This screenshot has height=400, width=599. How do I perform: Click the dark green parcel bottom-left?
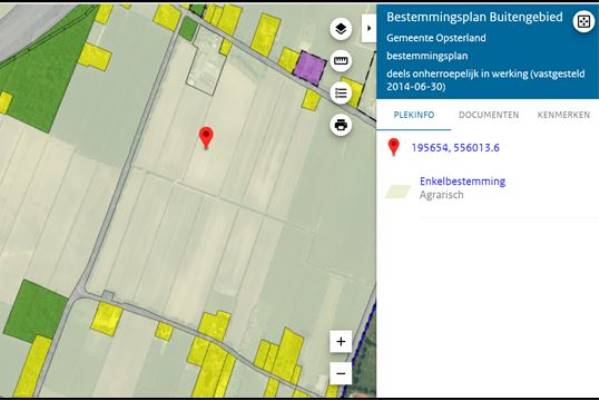[x=35, y=310]
